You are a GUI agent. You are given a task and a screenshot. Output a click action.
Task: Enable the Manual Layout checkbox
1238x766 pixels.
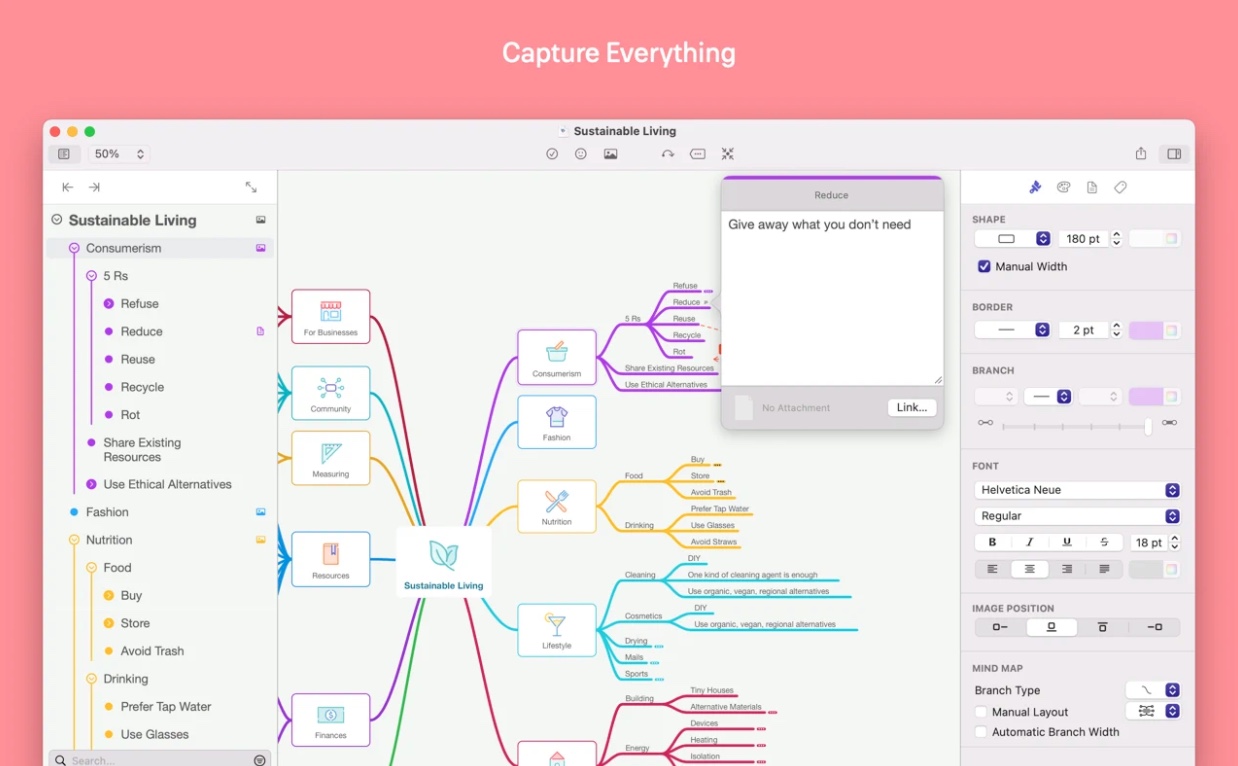[981, 712]
